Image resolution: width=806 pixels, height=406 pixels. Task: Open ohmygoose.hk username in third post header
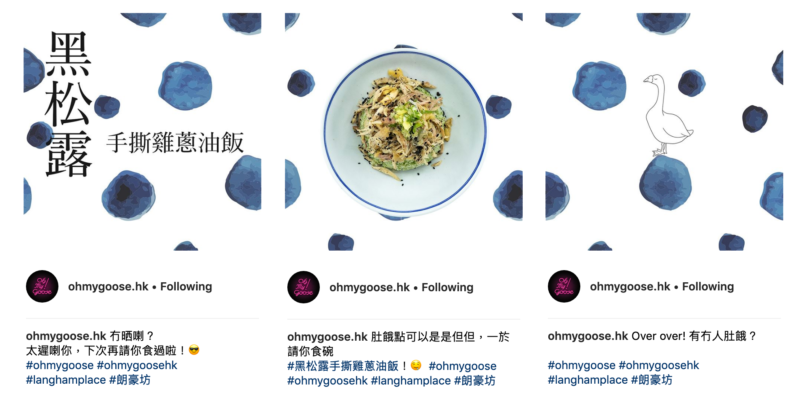click(x=630, y=286)
